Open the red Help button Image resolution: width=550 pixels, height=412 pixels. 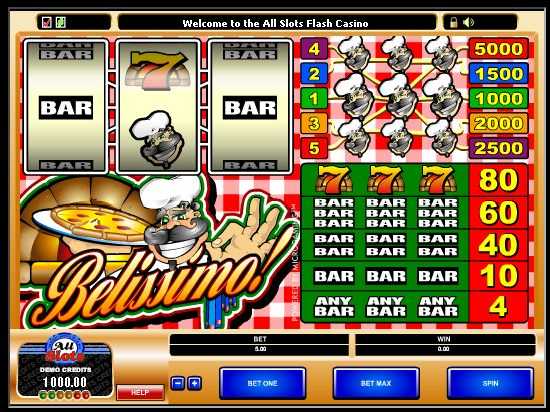140,392
